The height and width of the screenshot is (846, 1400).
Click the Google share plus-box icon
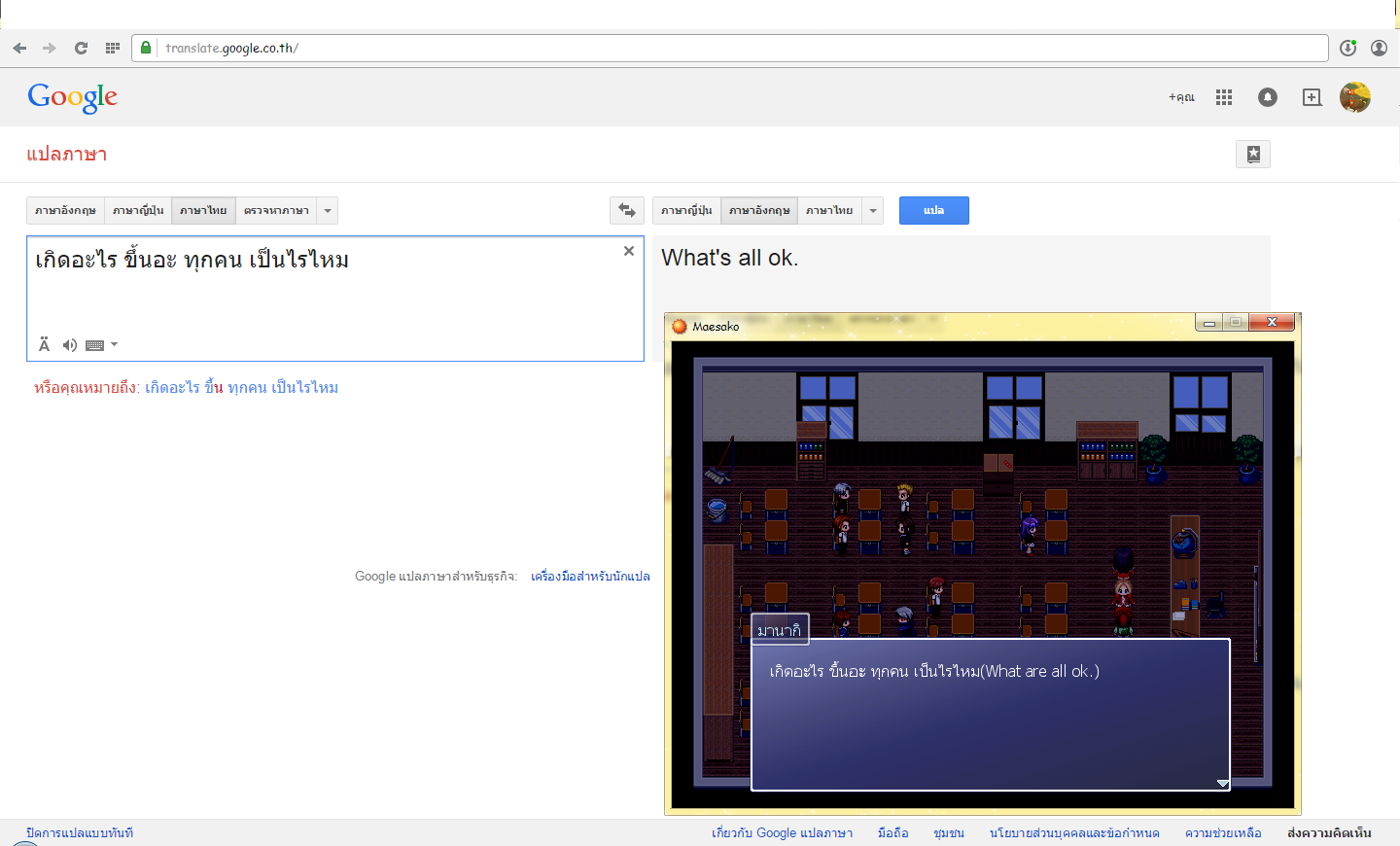(x=1312, y=97)
